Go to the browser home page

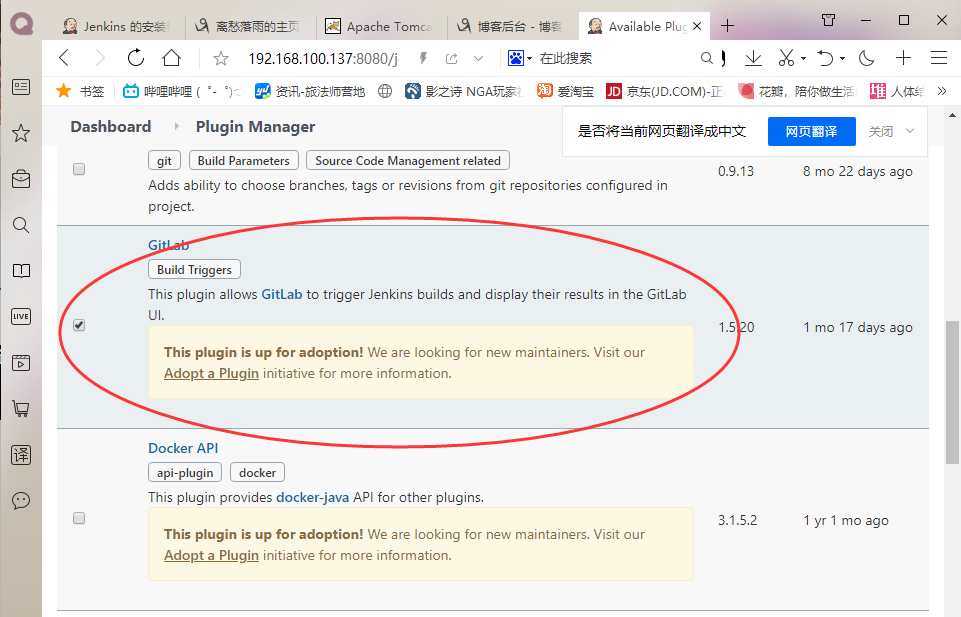[172, 58]
